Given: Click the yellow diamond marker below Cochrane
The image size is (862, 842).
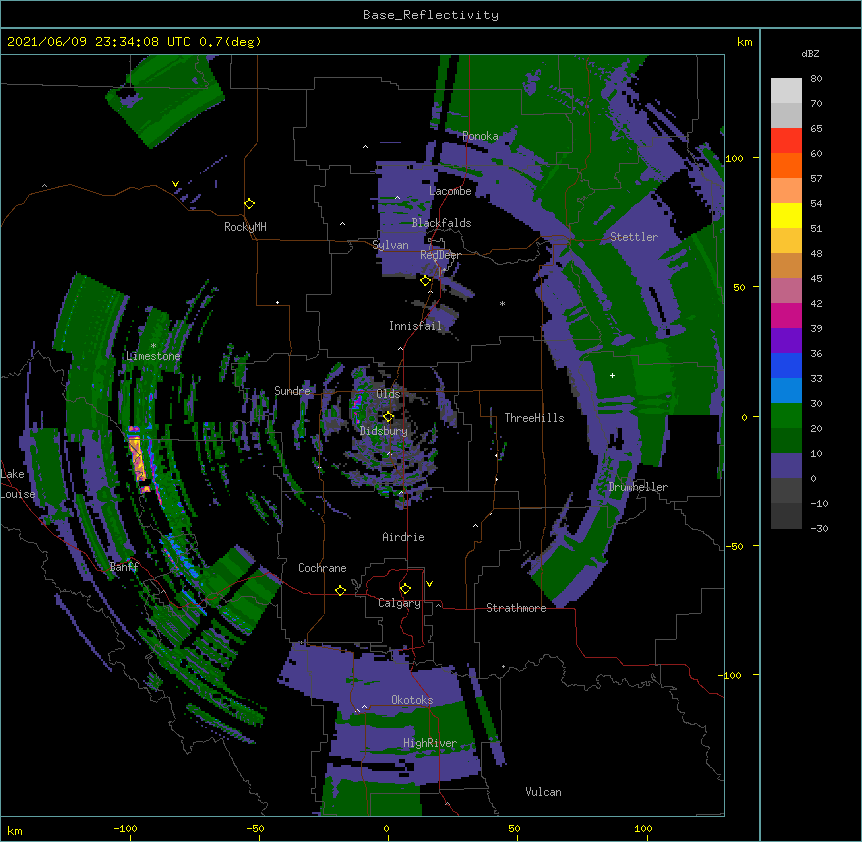Looking at the screenshot, I should (x=340, y=590).
